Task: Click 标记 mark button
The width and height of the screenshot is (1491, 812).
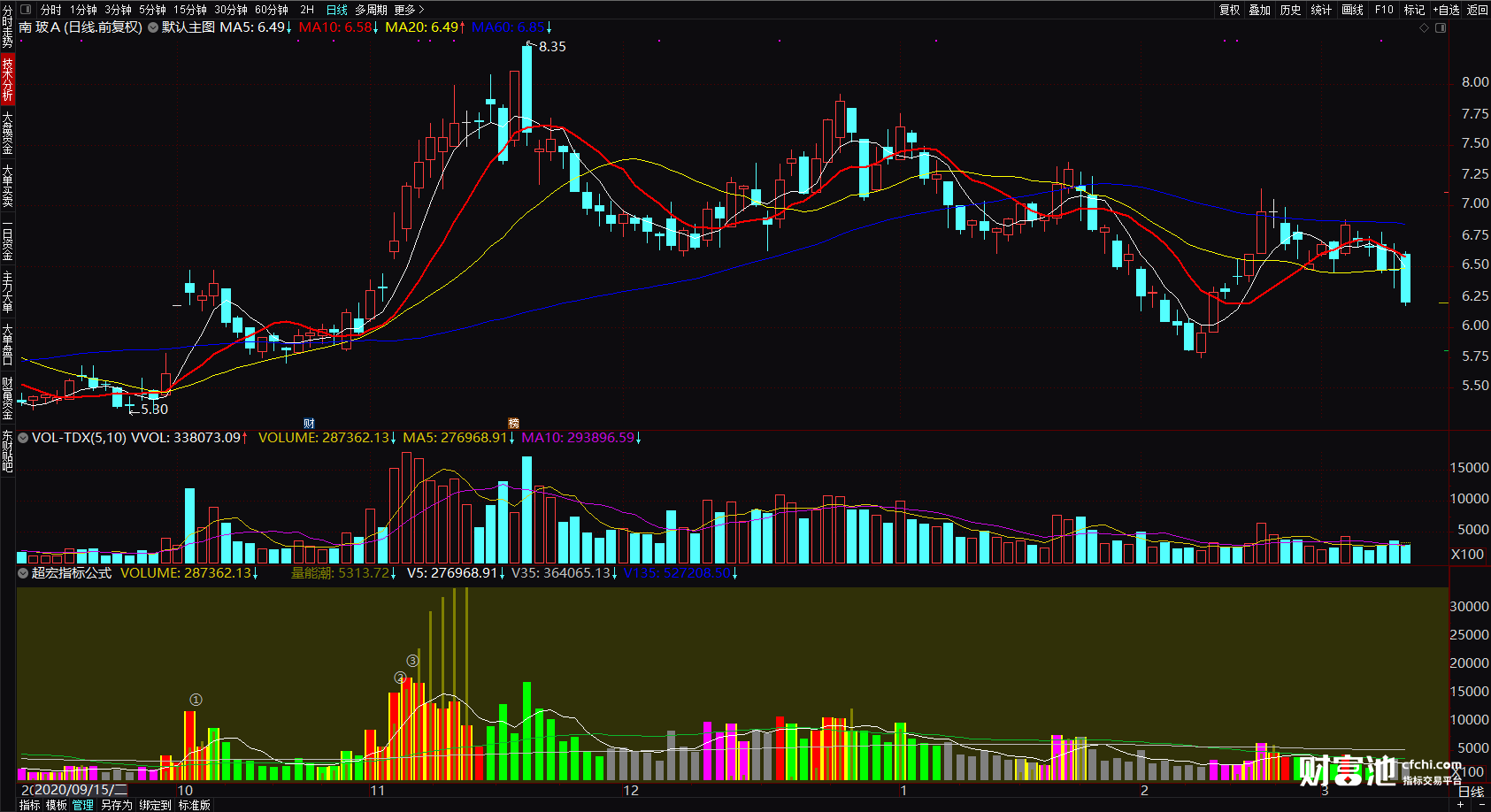Action: click(1414, 10)
